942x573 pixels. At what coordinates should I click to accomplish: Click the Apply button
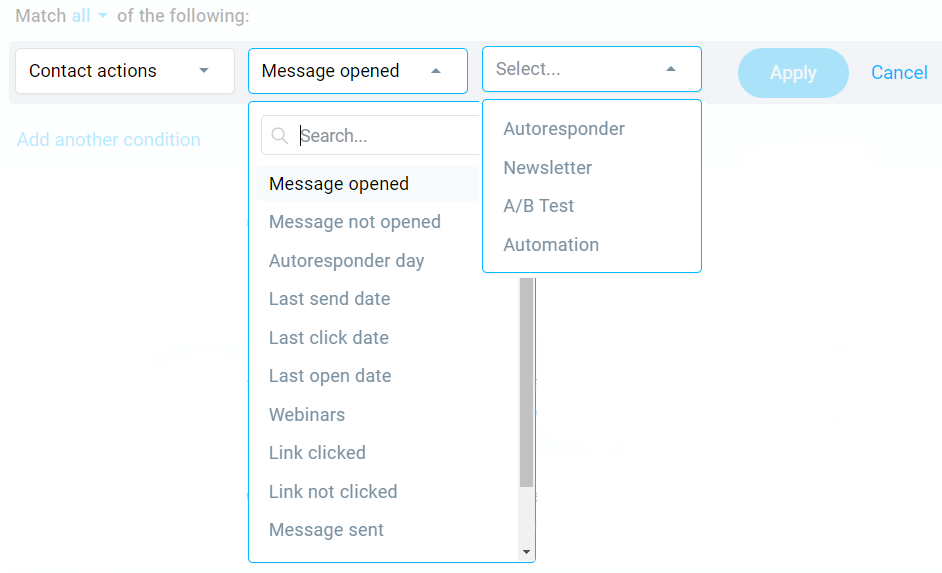click(793, 73)
